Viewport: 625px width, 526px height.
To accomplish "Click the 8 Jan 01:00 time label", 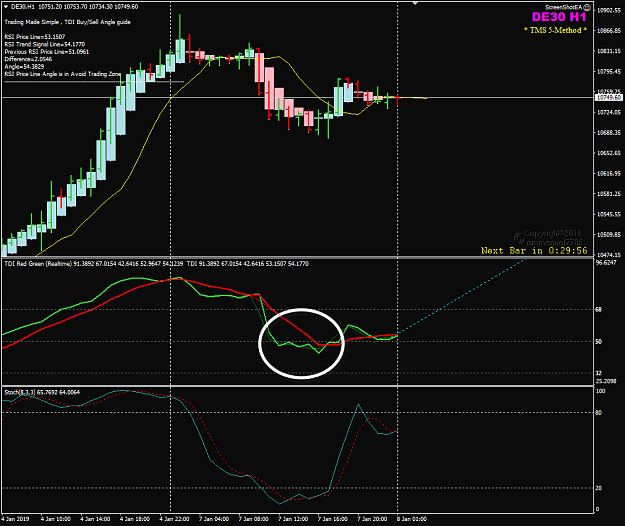I will 412,519.
